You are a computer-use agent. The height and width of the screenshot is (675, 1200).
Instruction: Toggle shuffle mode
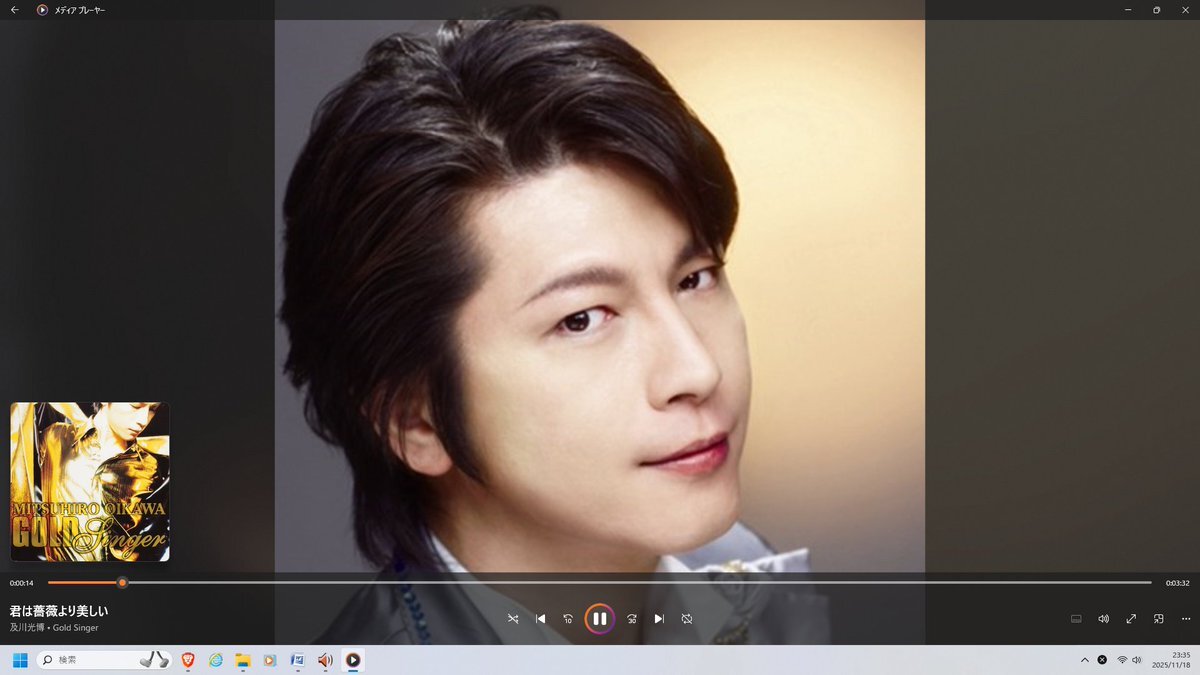click(x=513, y=619)
